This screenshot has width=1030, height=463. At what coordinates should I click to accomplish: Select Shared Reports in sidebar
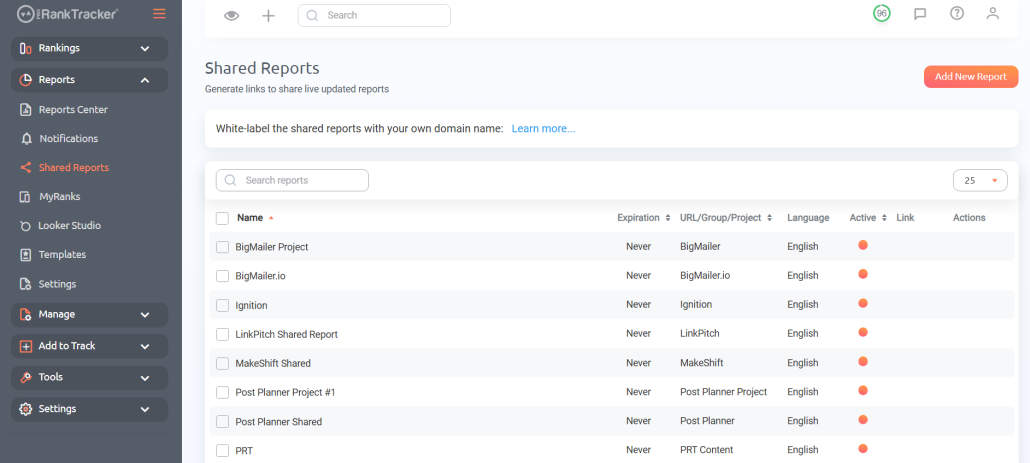pyautogui.click(x=74, y=167)
